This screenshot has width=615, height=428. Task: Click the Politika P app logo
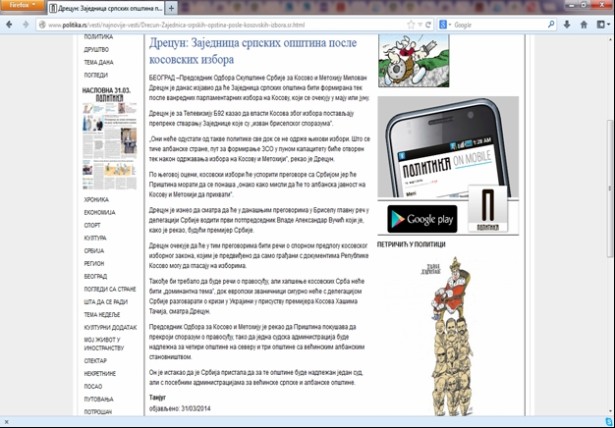click(488, 209)
